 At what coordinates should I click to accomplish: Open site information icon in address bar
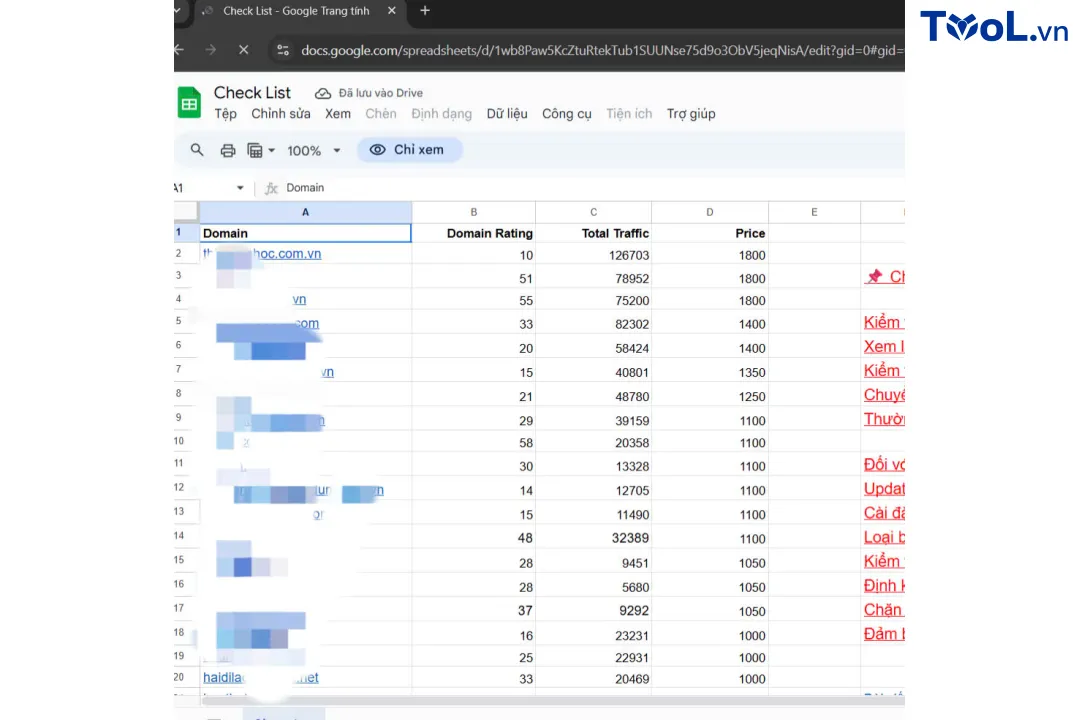(x=283, y=50)
